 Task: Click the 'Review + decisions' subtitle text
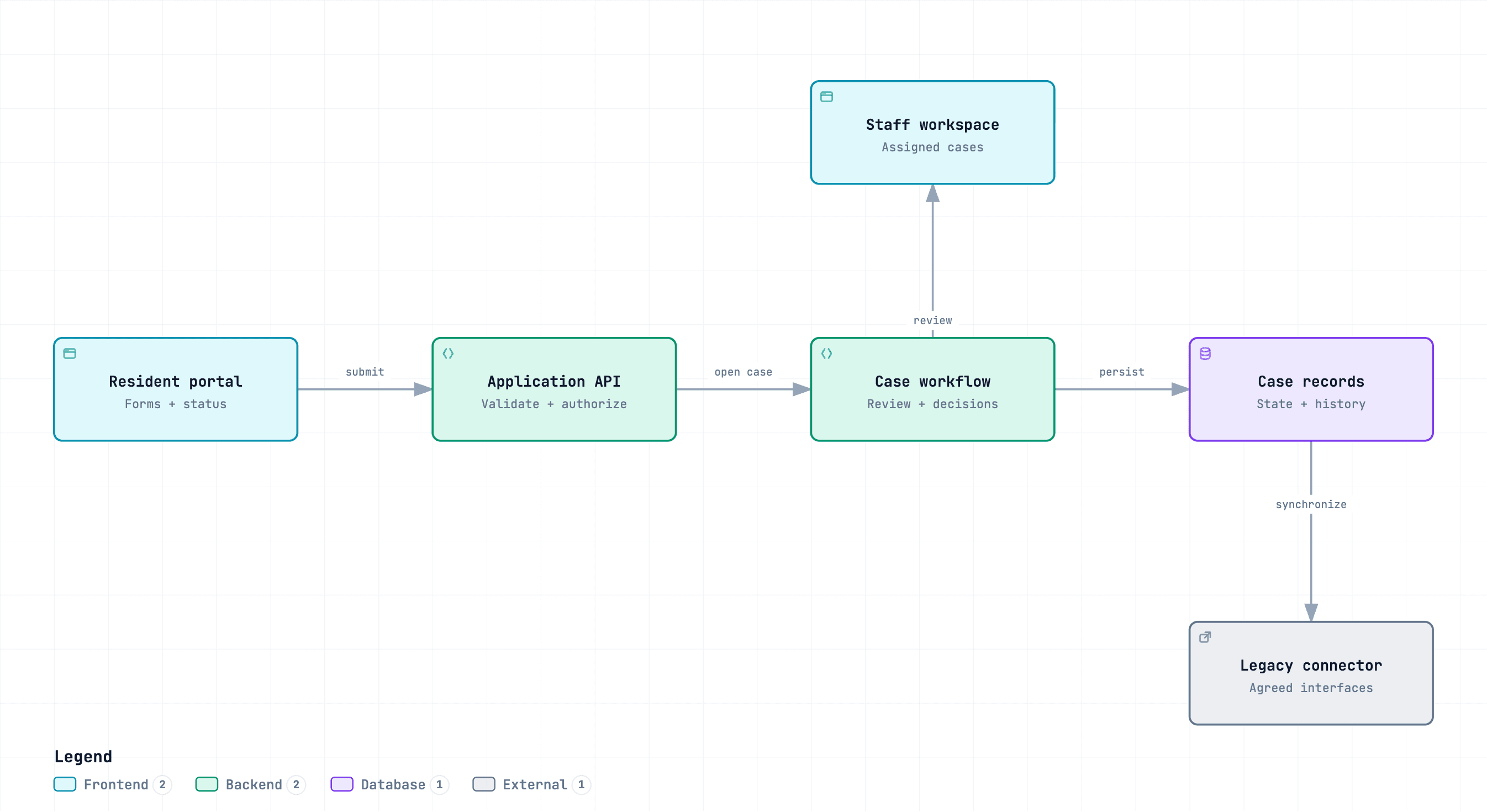coord(933,404)
